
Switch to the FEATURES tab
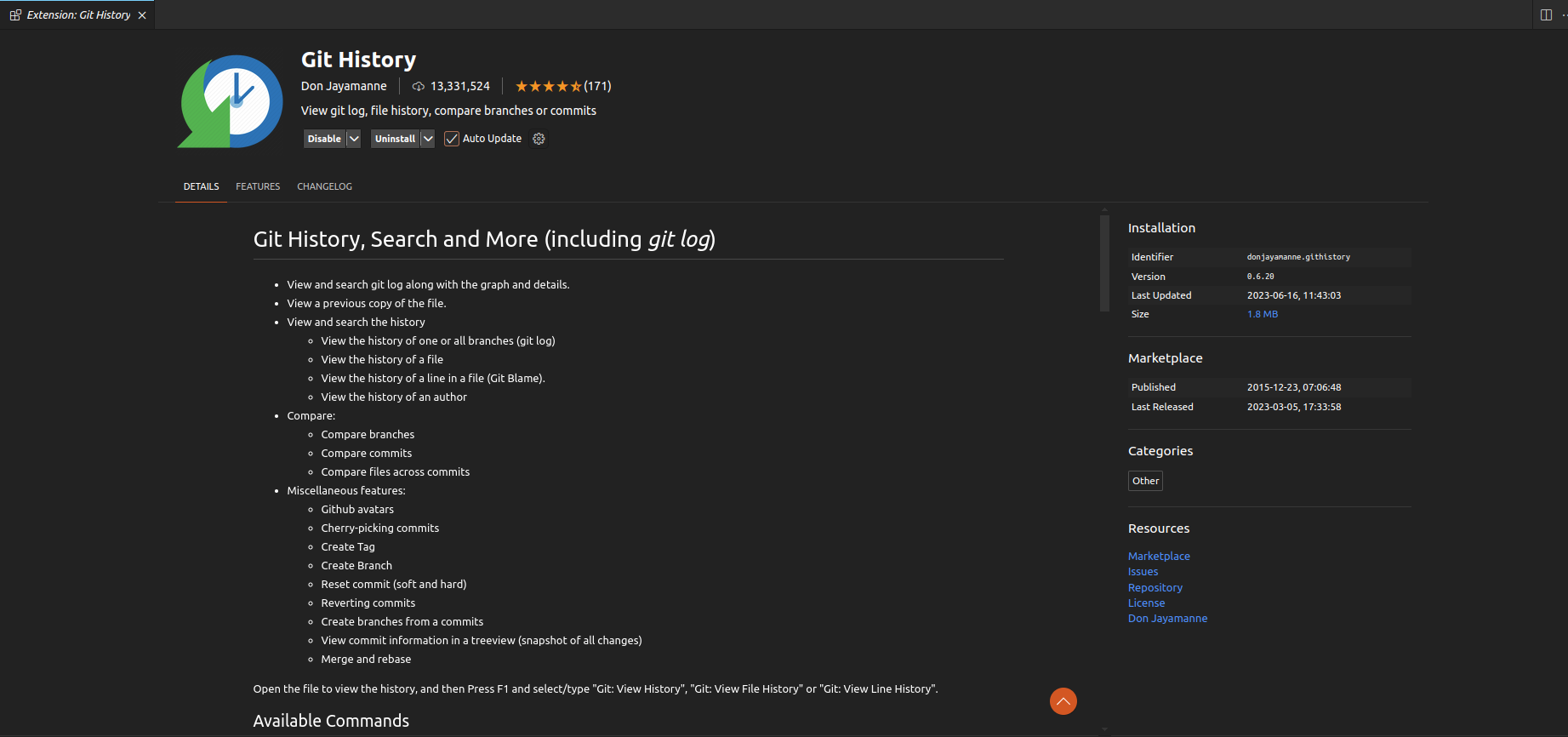pyautogui.click(x=258, y=186)
